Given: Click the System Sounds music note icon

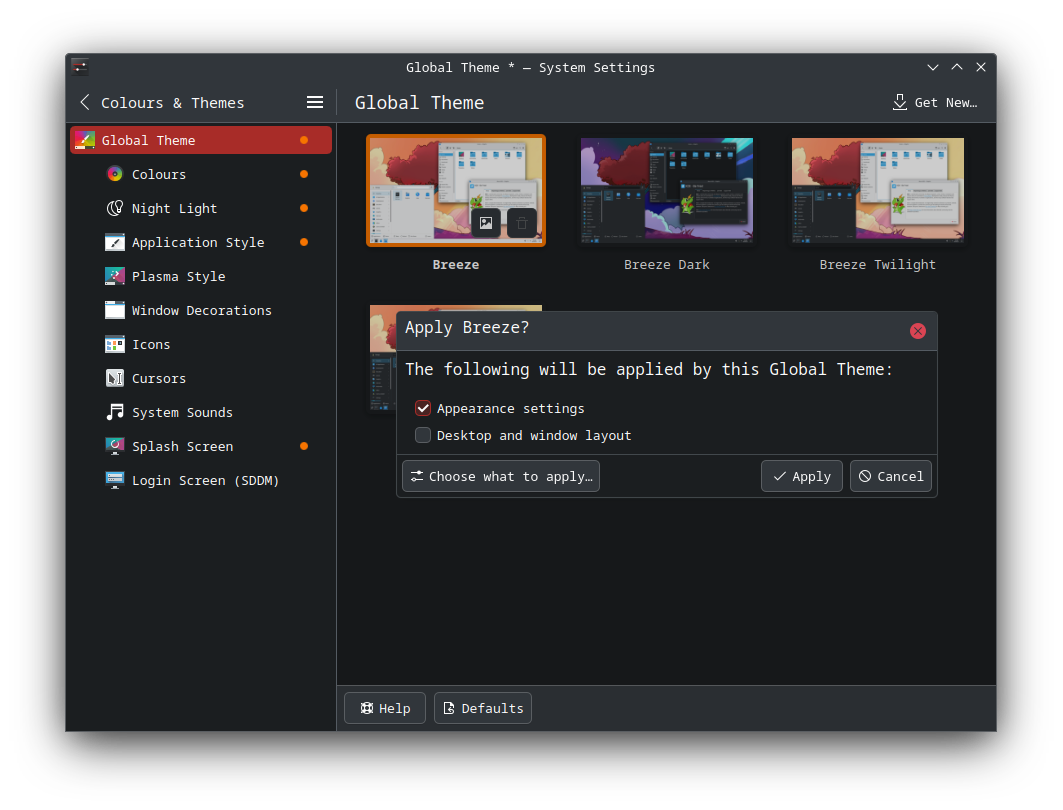Looking at the screenshot, I should [x=115, y=412].
